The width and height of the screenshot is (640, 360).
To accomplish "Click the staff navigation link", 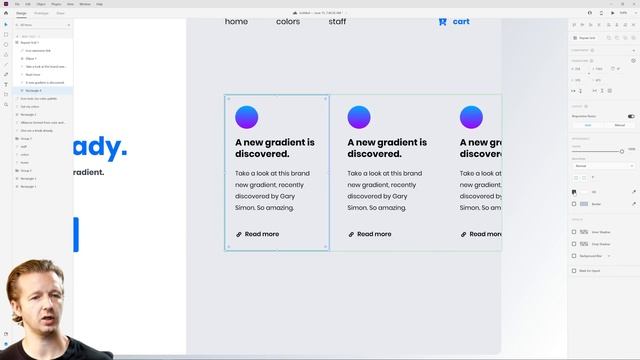I will [x=337, y=22].
